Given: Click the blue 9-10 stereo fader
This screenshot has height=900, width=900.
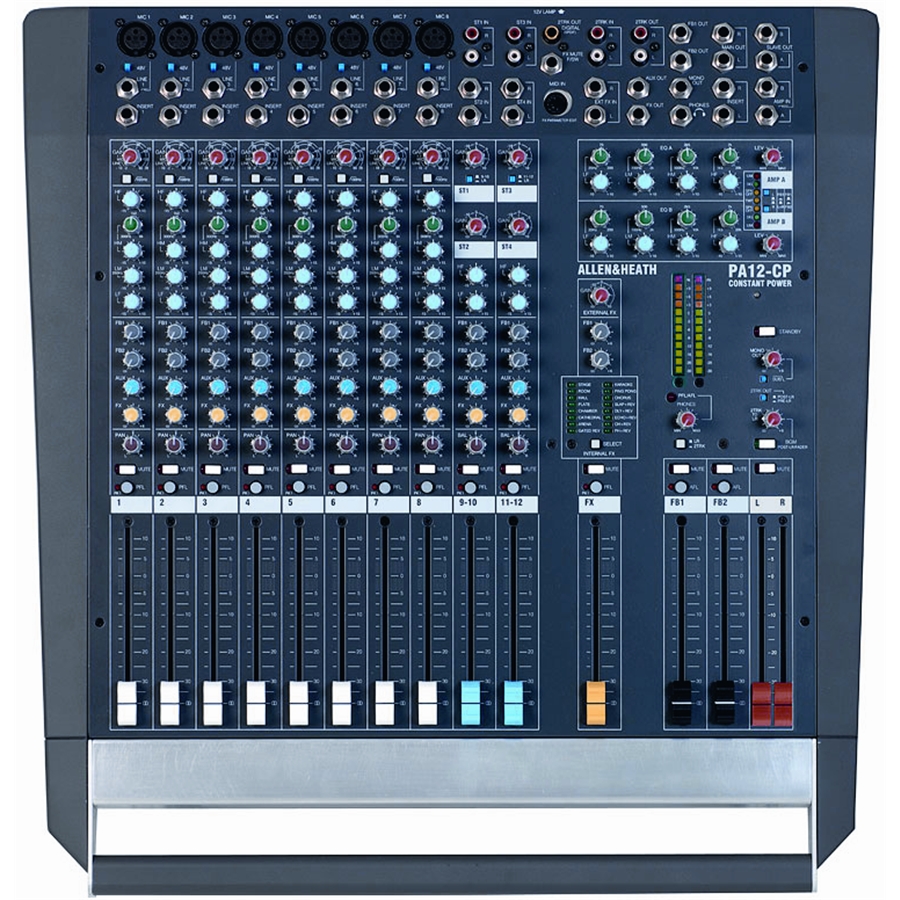Looking at the screenshot, I should 470,703.
